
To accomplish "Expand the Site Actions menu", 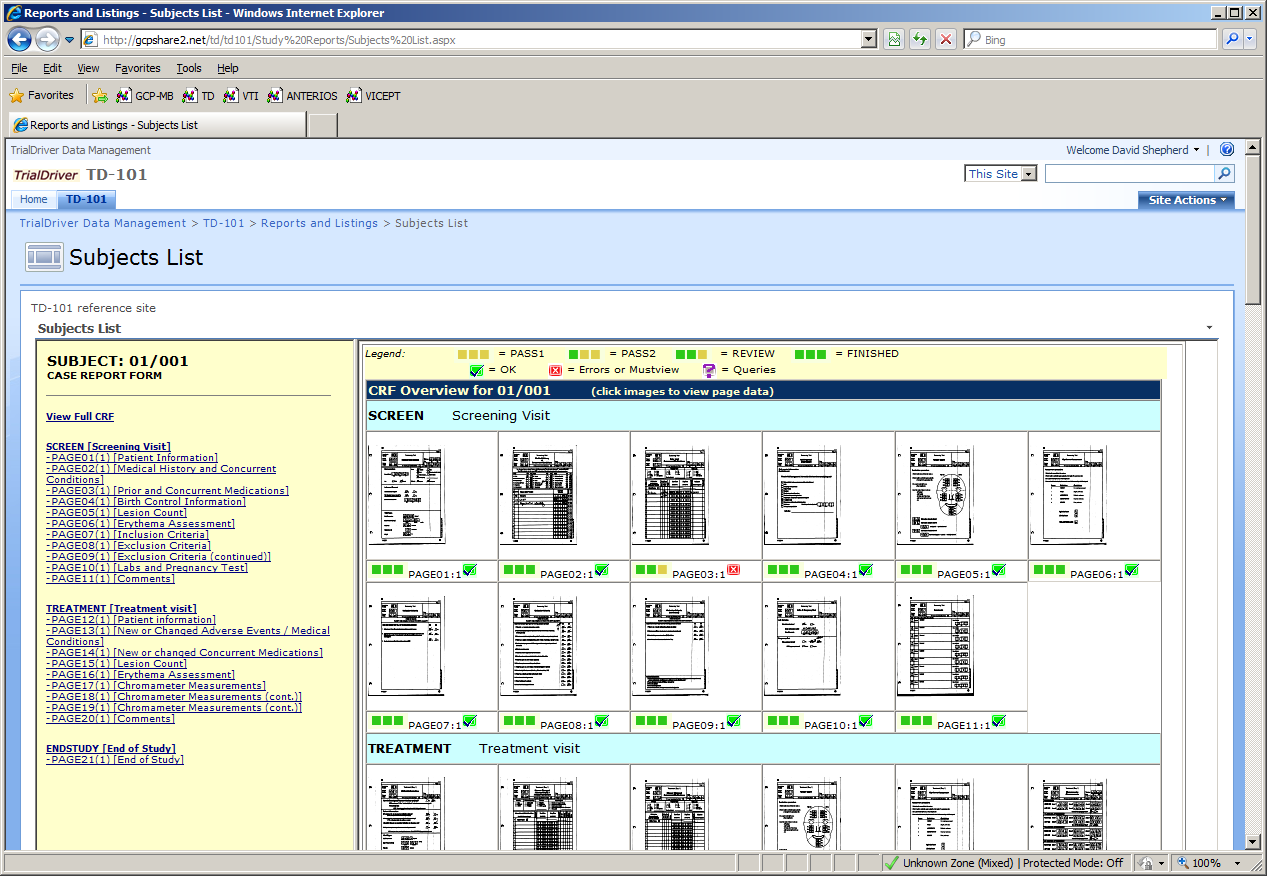I will pyautogui.click(x=1186, y=200).
